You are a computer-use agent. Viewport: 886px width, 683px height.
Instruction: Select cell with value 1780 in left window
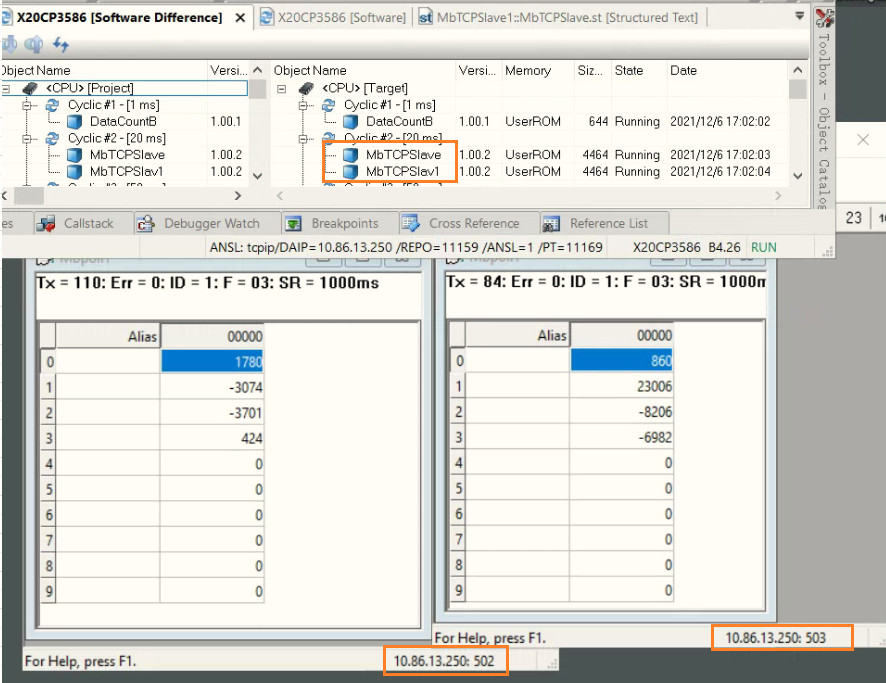212,362
